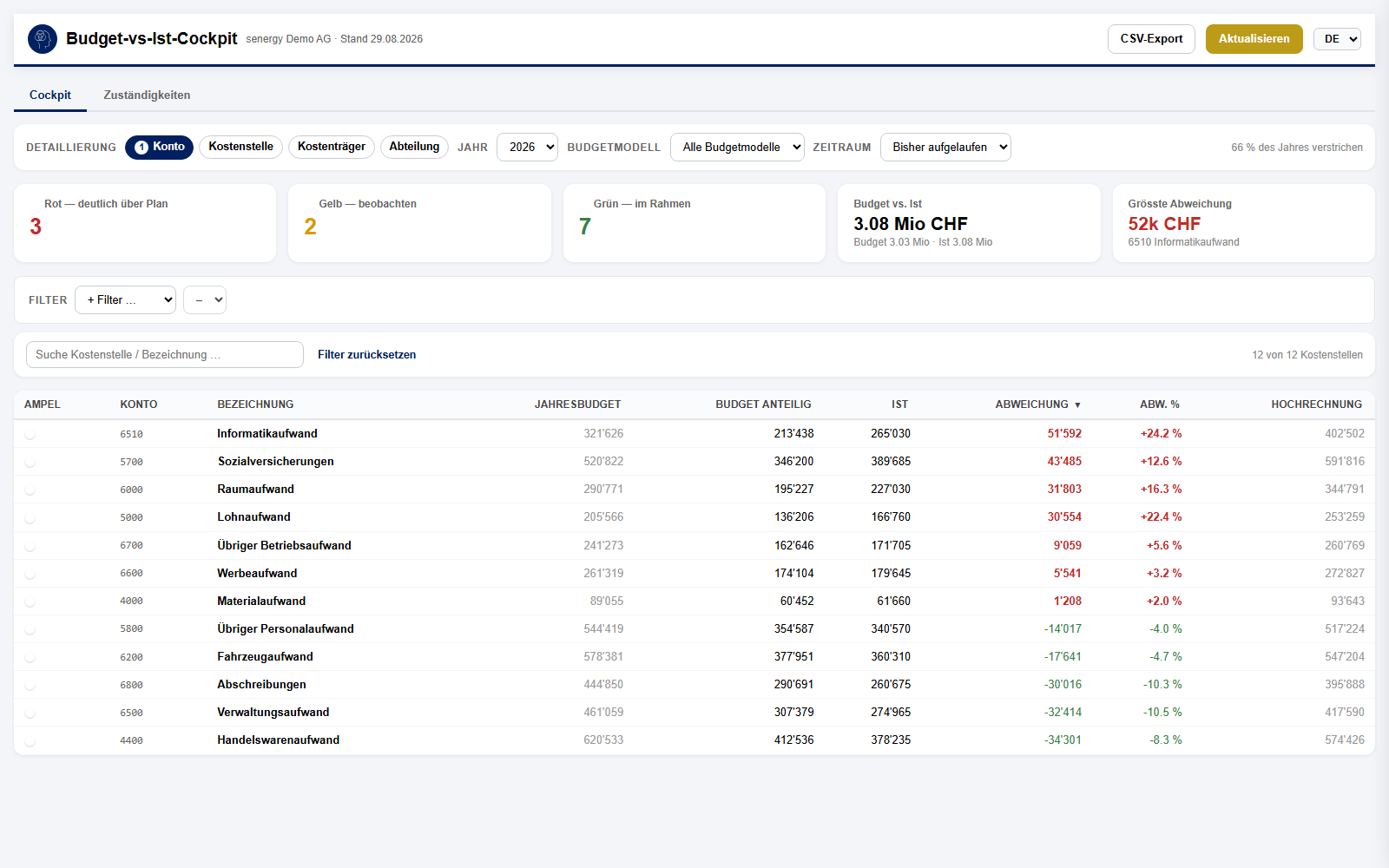Open the Bisher aufgelaufen period dropdown
This screenshot has width=1389, height=868.
tap(946, 148)
